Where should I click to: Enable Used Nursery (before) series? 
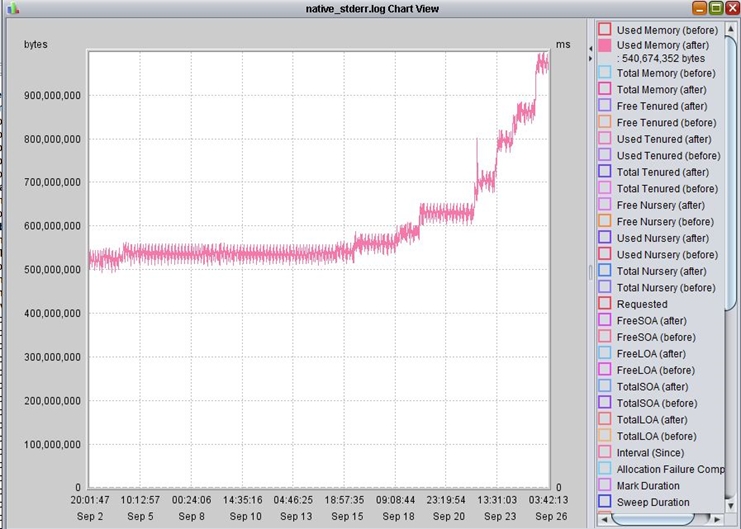[604, 254]
